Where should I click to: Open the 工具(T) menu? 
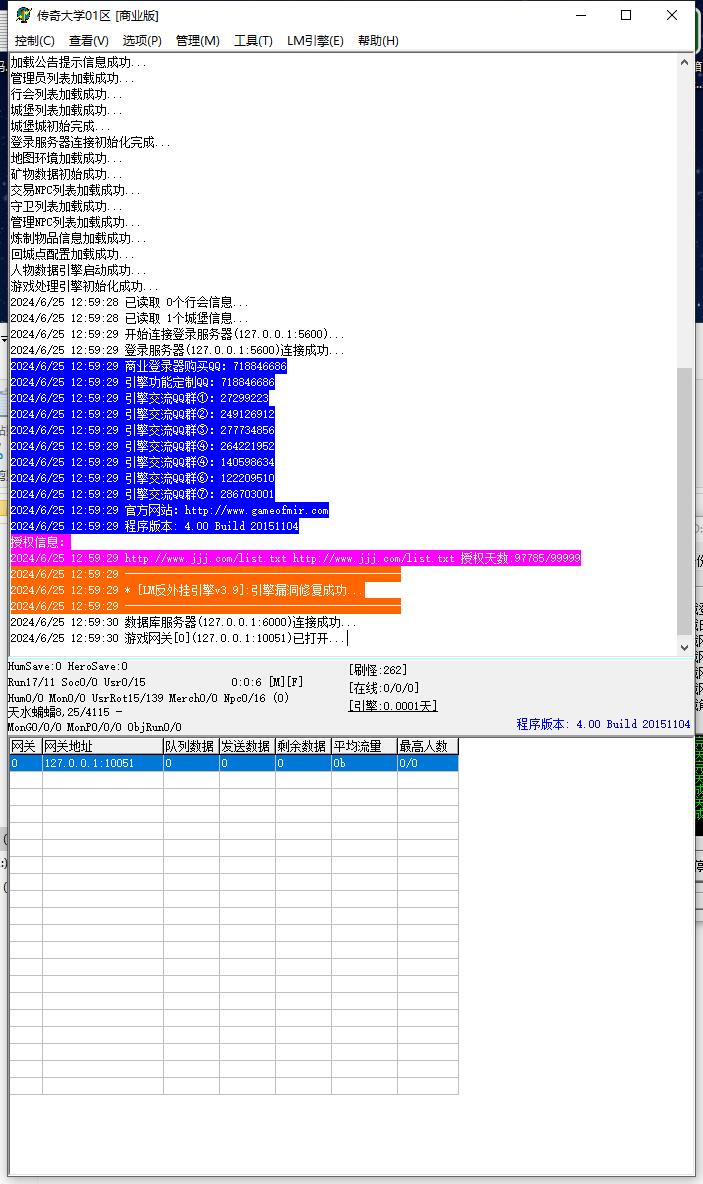[x=253, y=41]
